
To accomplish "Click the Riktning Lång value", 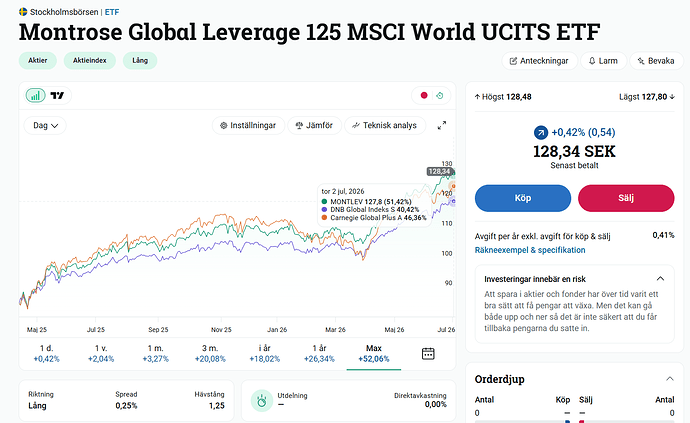I will [37, 405].
